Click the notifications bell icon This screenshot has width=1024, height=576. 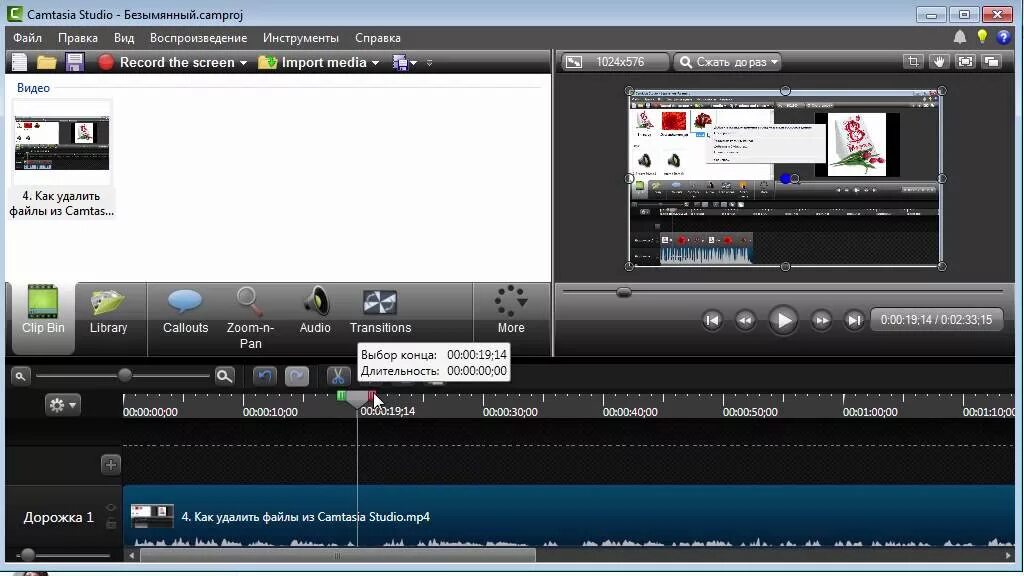pyautogui.click(x=959, y=37)
